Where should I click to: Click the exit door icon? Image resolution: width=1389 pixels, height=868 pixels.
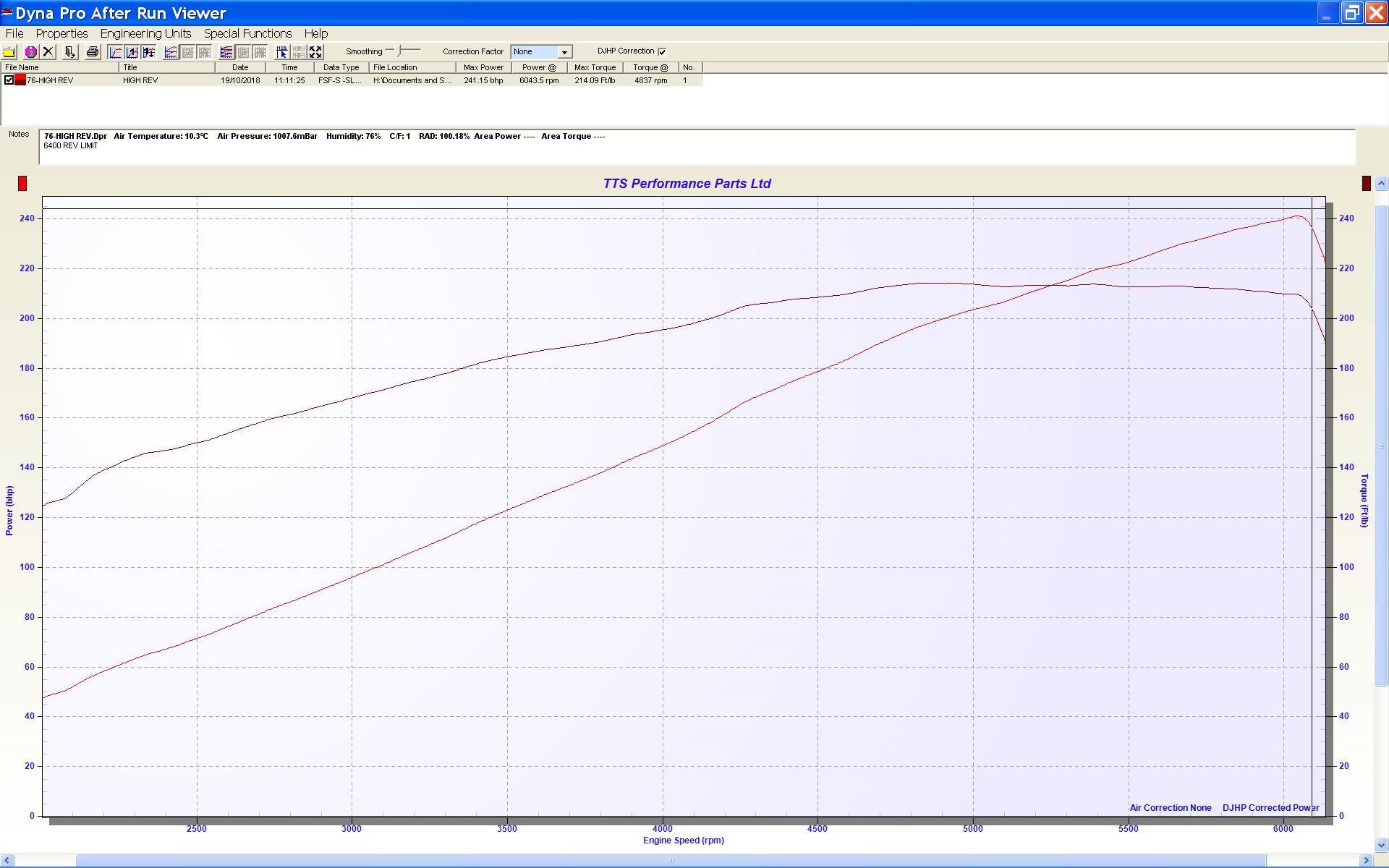click(x=70, y=52)
